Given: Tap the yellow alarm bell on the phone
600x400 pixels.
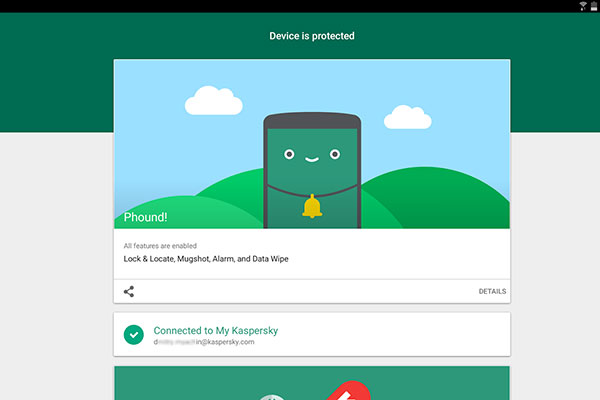Looking at the screenshot, I should pos(312,206).
